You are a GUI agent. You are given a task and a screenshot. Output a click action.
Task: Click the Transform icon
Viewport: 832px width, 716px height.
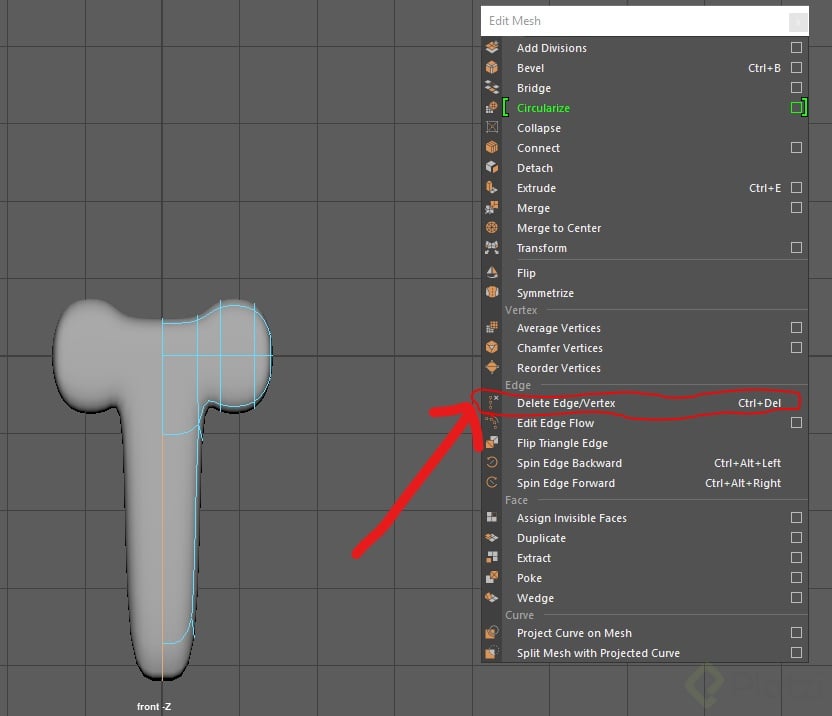tap(492, 248)
